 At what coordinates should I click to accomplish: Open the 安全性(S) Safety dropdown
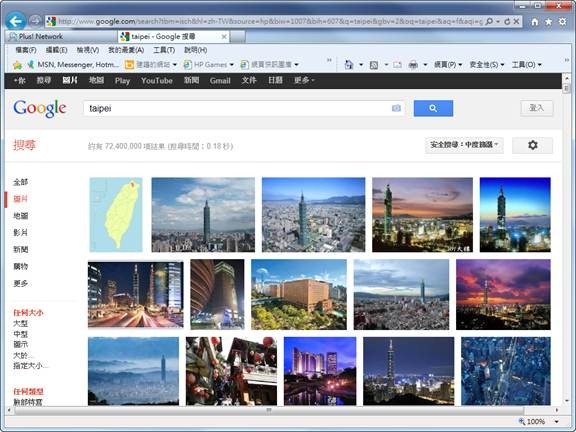coord(487,65)
